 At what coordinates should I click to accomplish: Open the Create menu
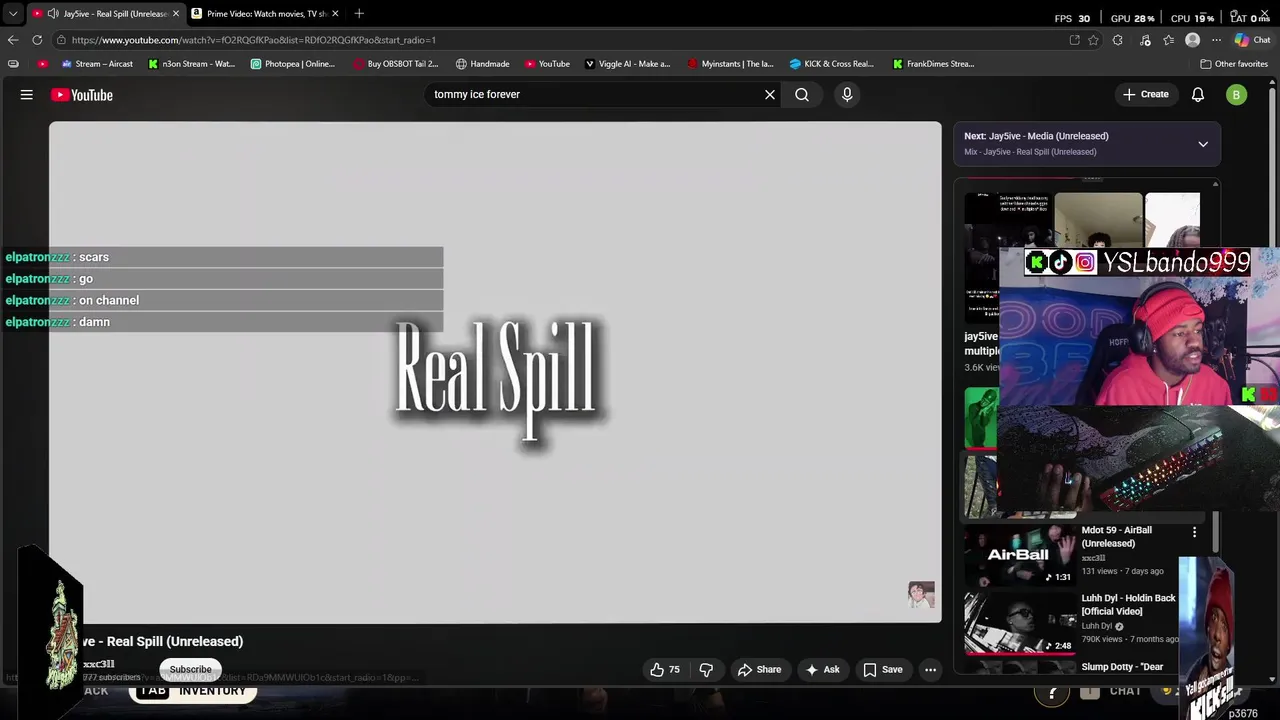point(1145,94)
